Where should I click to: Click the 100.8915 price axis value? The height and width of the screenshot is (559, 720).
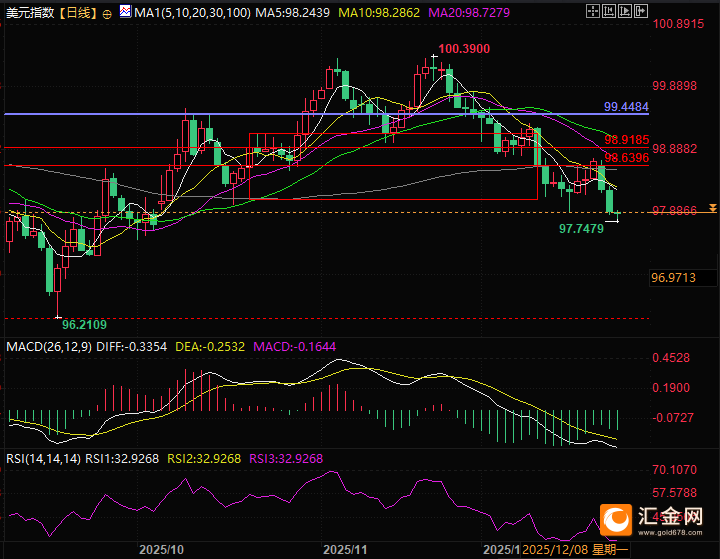pyautogui.click(x=678, y=24)
